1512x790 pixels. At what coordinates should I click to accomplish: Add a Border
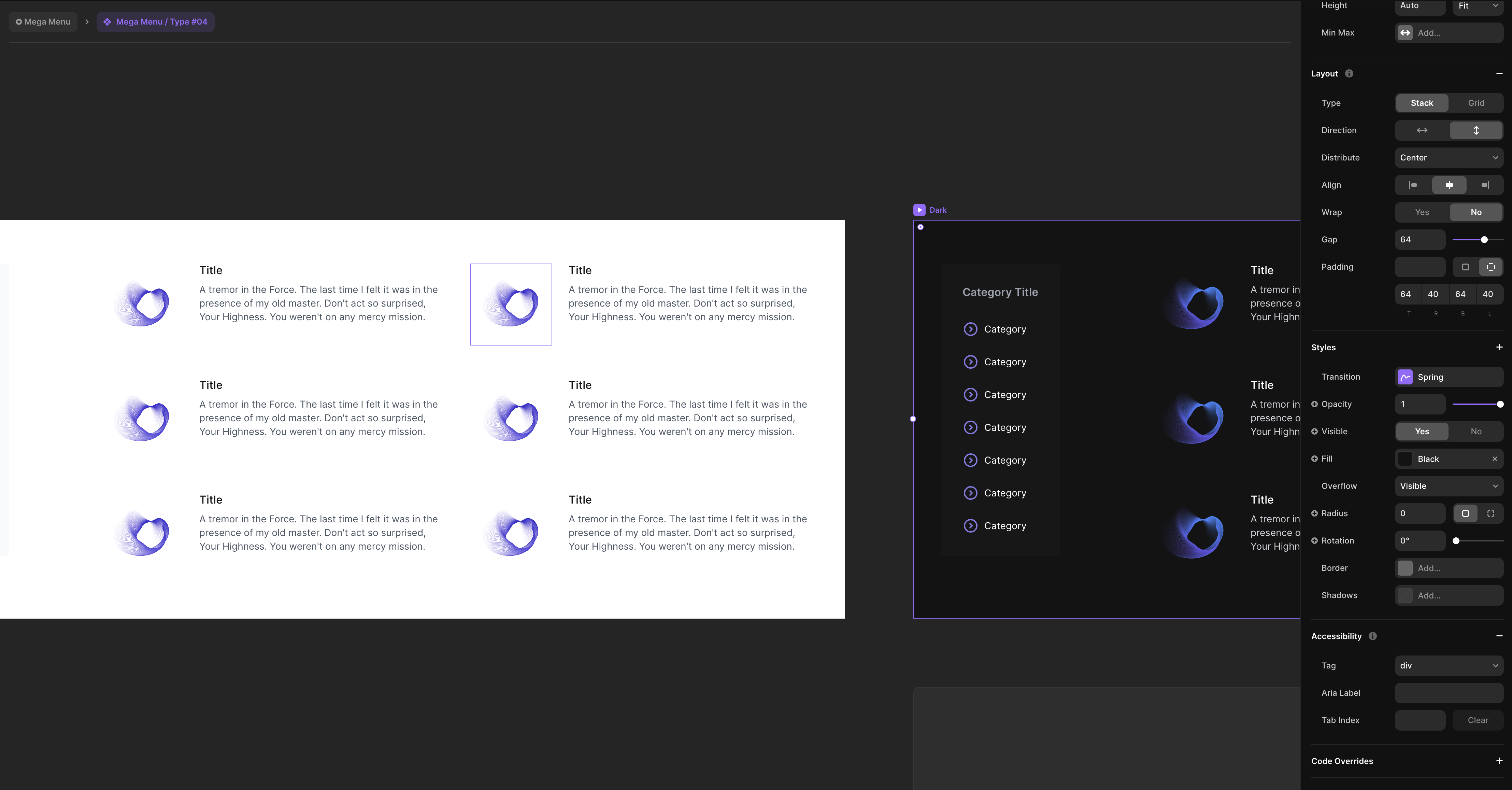coord(1449,568)
